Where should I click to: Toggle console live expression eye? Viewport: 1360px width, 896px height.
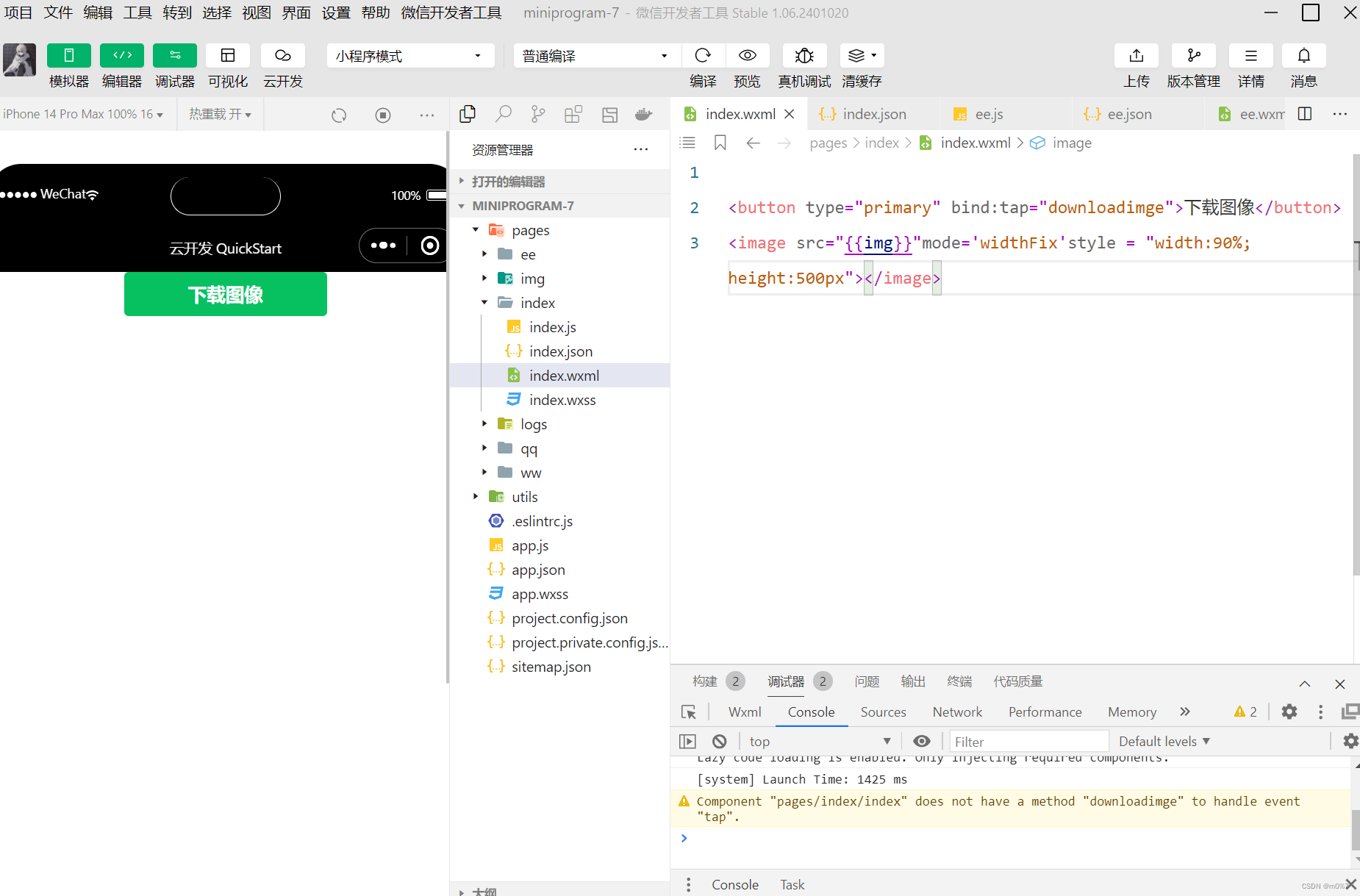922,741
